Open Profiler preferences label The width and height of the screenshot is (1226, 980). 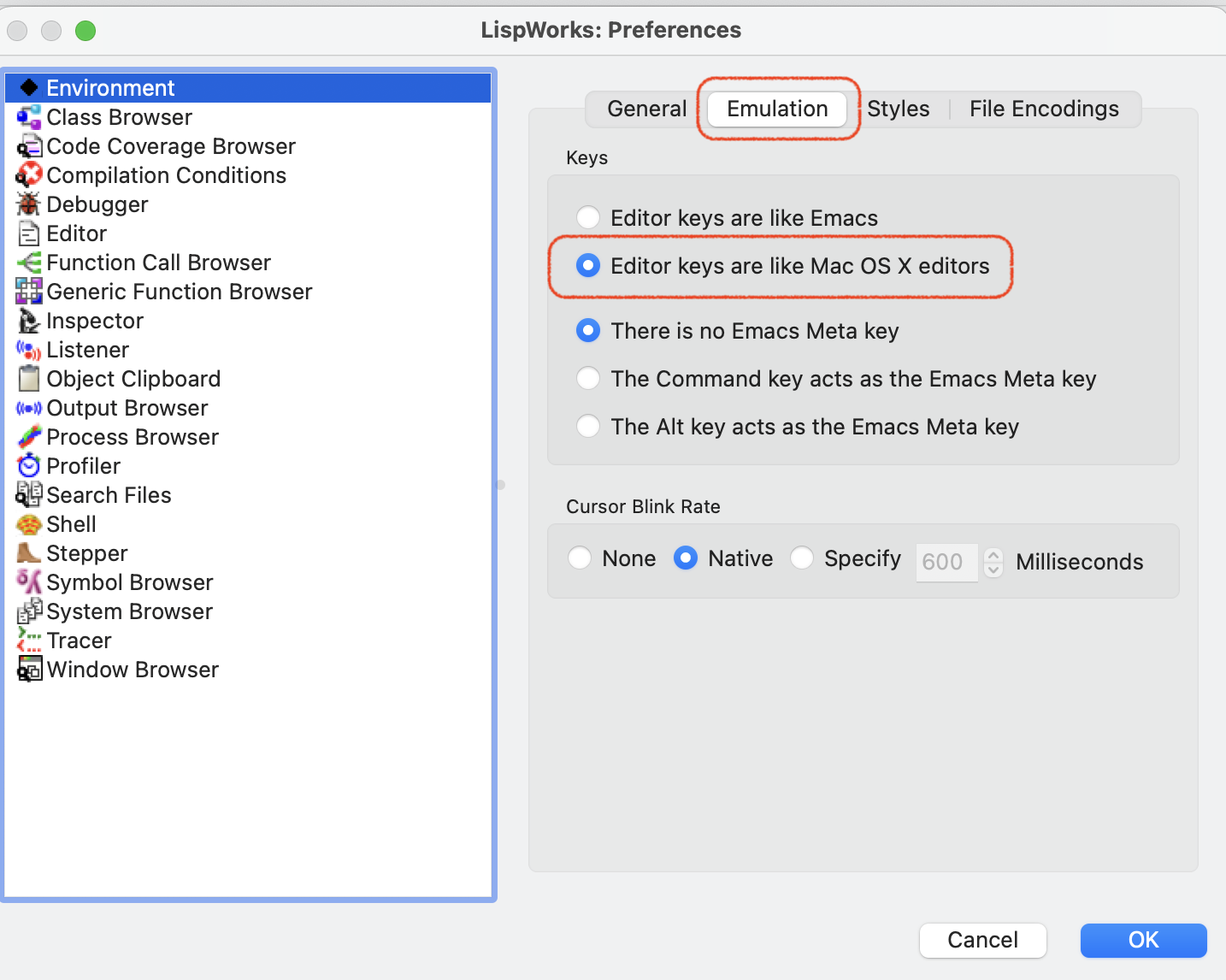(x=84, y=466)
